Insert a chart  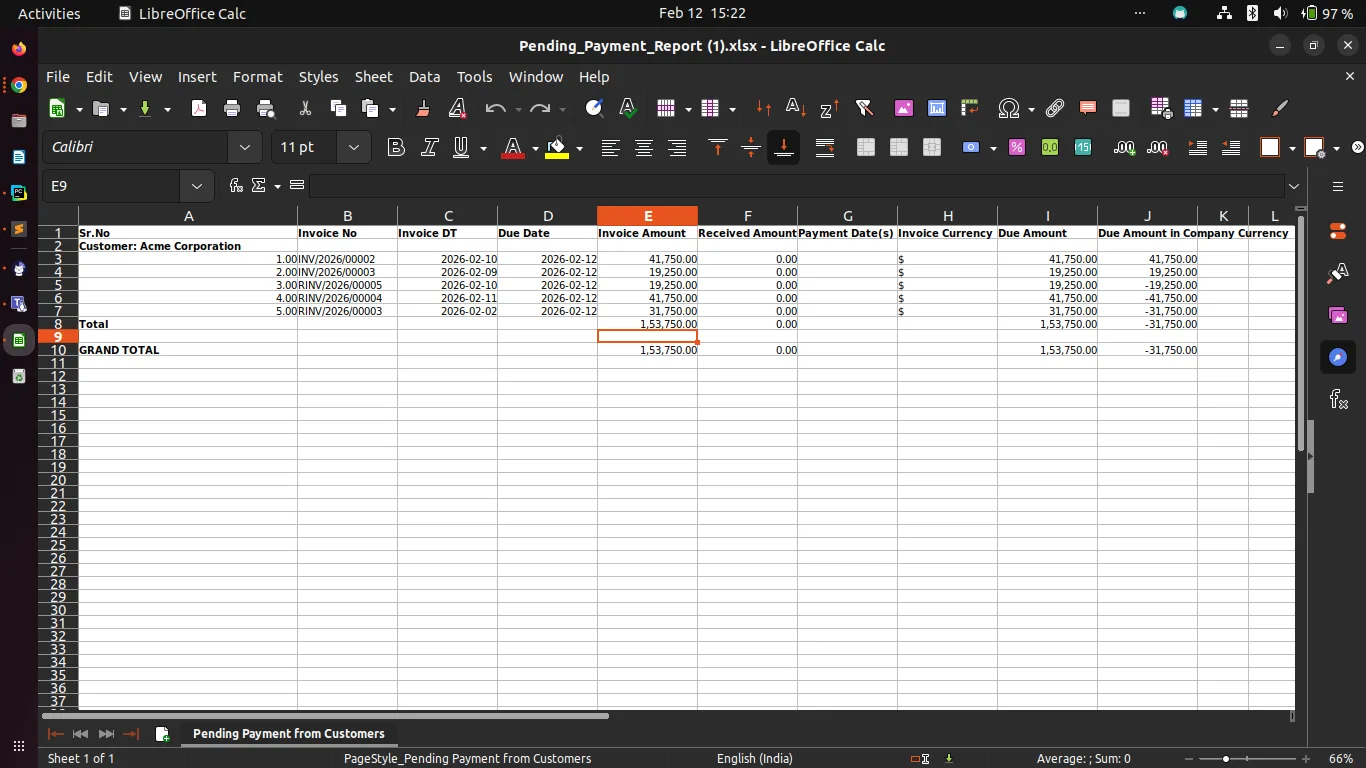pyautogui.click(x=937, y=109)
